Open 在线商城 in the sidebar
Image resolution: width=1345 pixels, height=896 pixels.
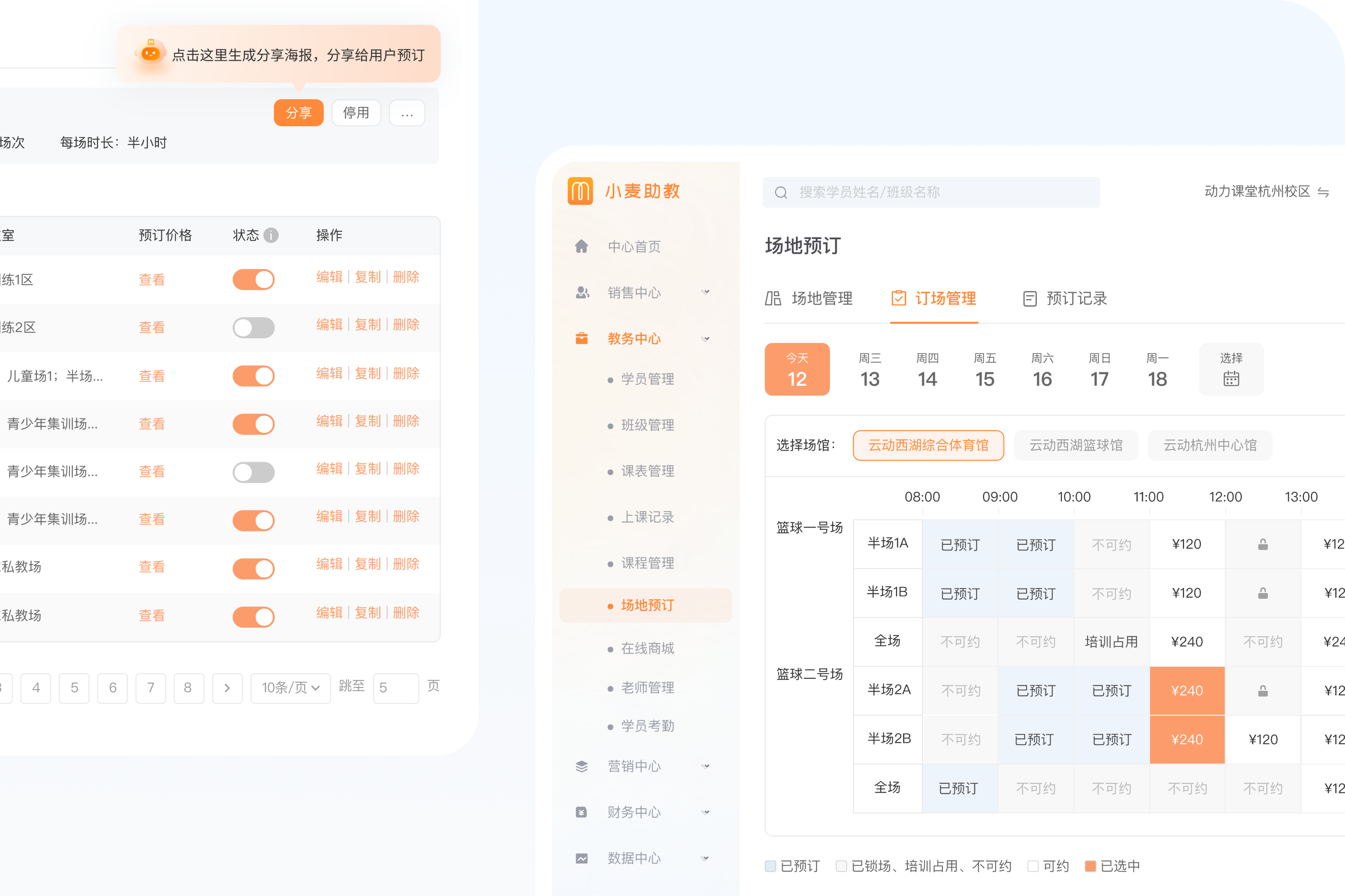pos(647,648)
